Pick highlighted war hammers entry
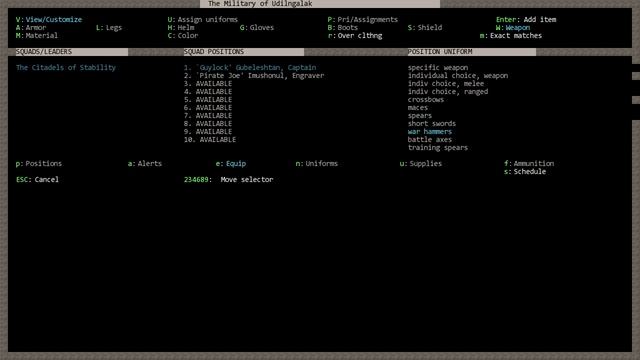 tap(430, 132)
